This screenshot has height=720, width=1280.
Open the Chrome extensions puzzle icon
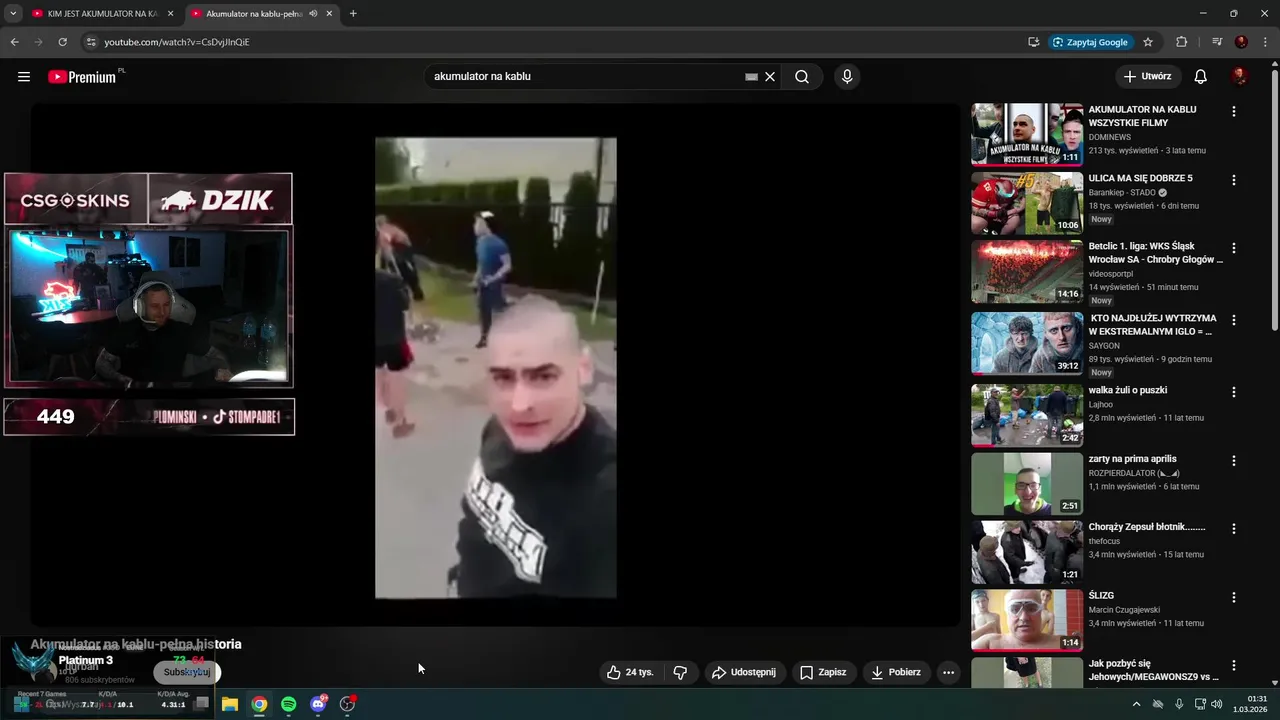point(1182,42)
